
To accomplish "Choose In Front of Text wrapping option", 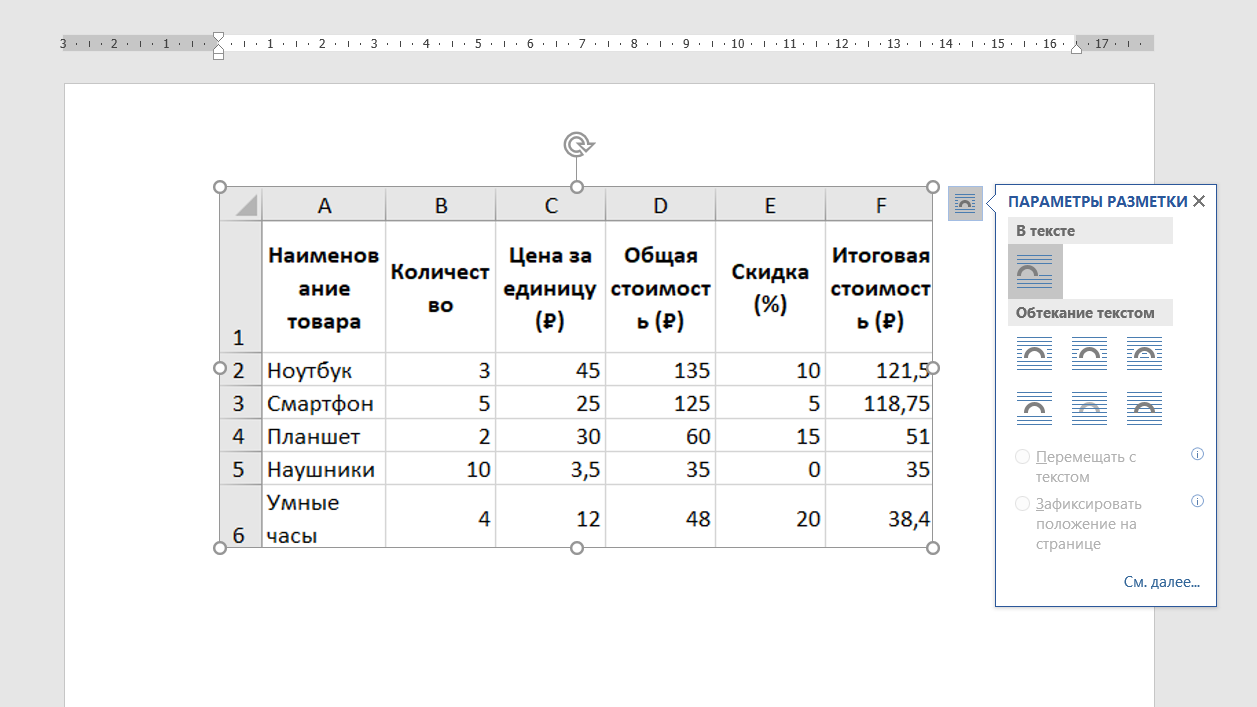I will (x=1144, y=408).
